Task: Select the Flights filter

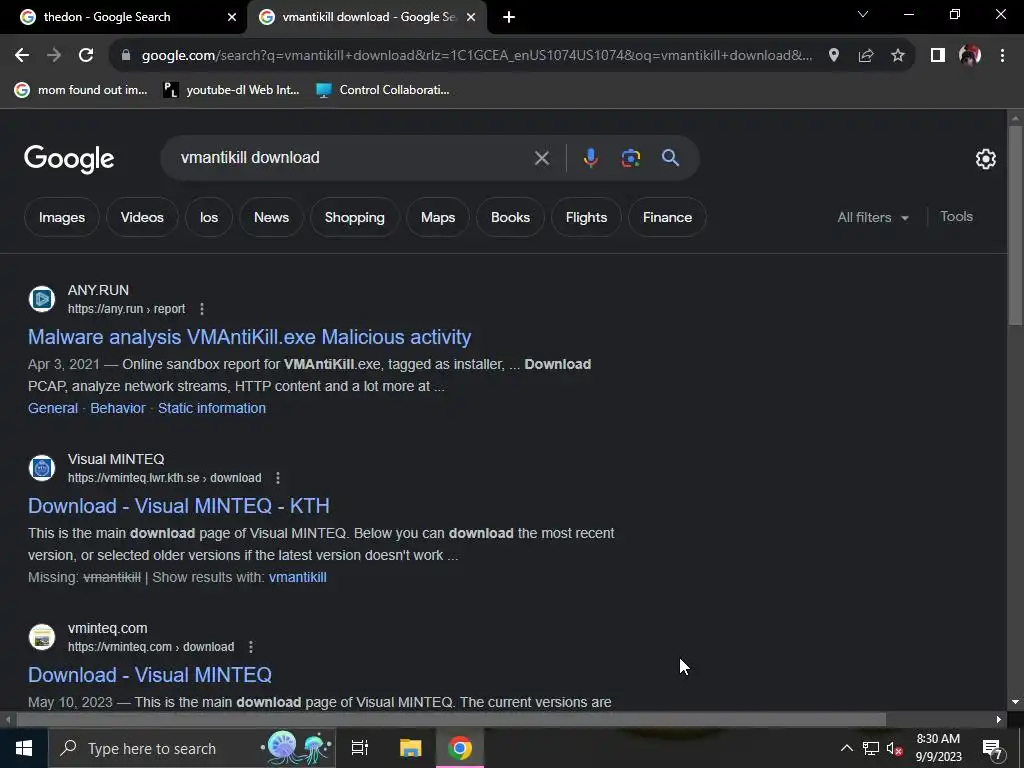Action: point(586,217)
